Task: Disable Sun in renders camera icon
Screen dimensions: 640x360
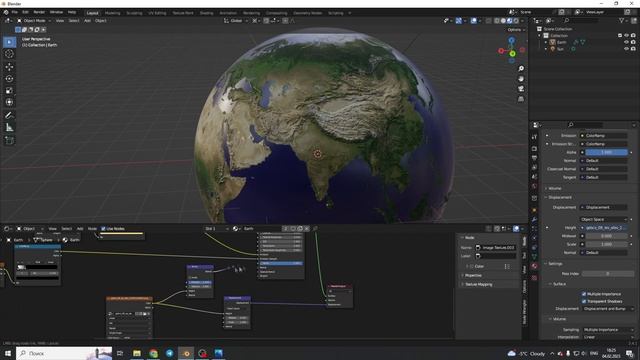Action: (633, 49)
